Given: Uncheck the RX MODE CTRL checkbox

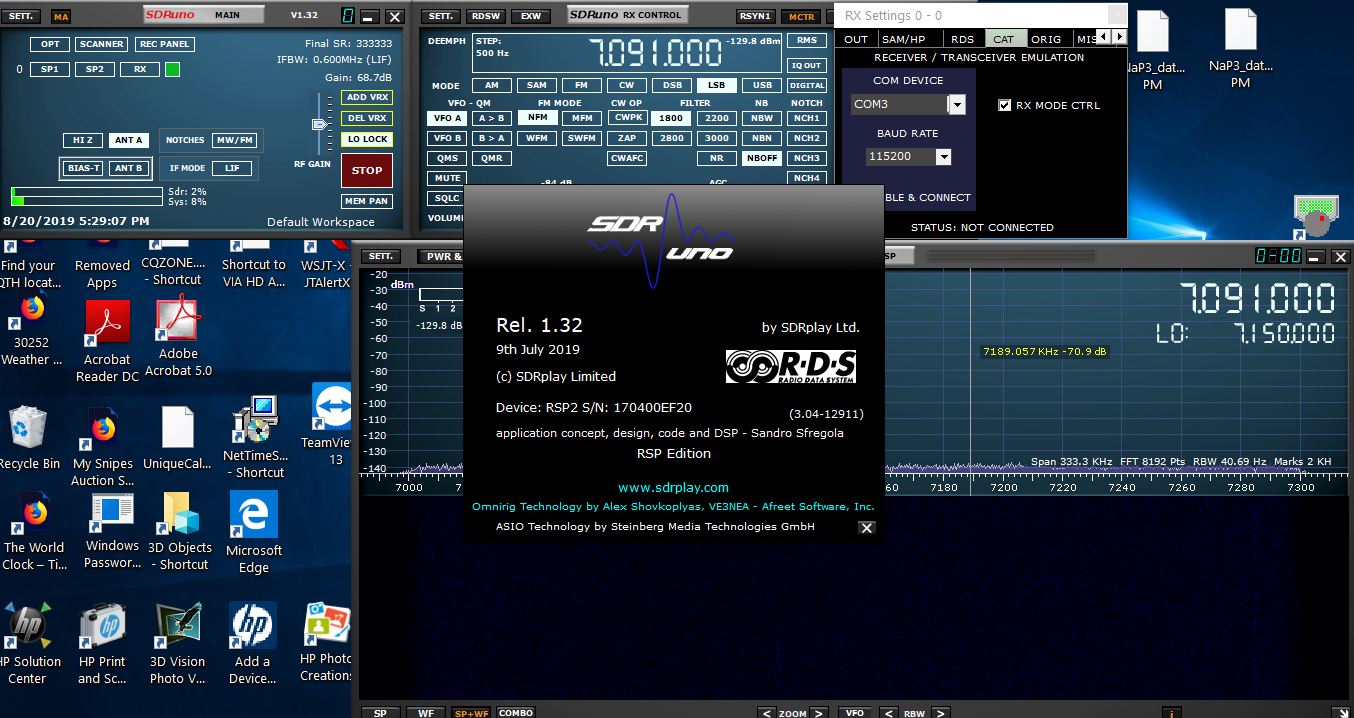Looking at the screenshot, I should coord(1005,105).
